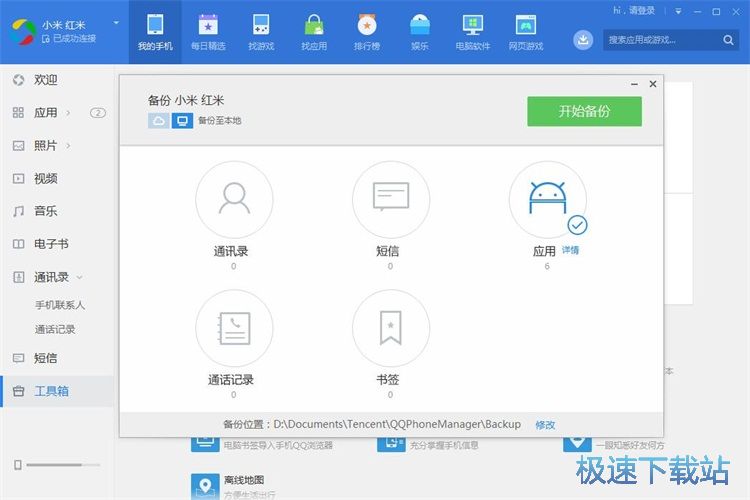Switch to local computer backup mode
Viewport: 750px width, 500px height.
coord(182,121)
